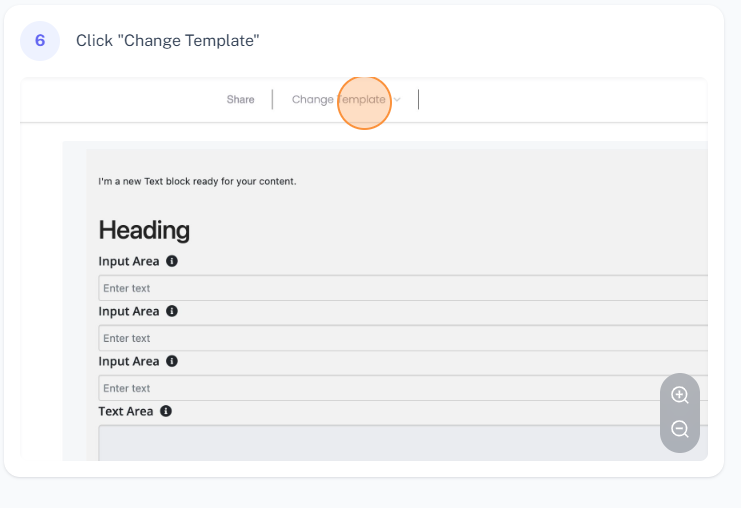Click info icon beside second Input Area
Image resolution: width=741 pixels, height=508 pixels.
172,311
